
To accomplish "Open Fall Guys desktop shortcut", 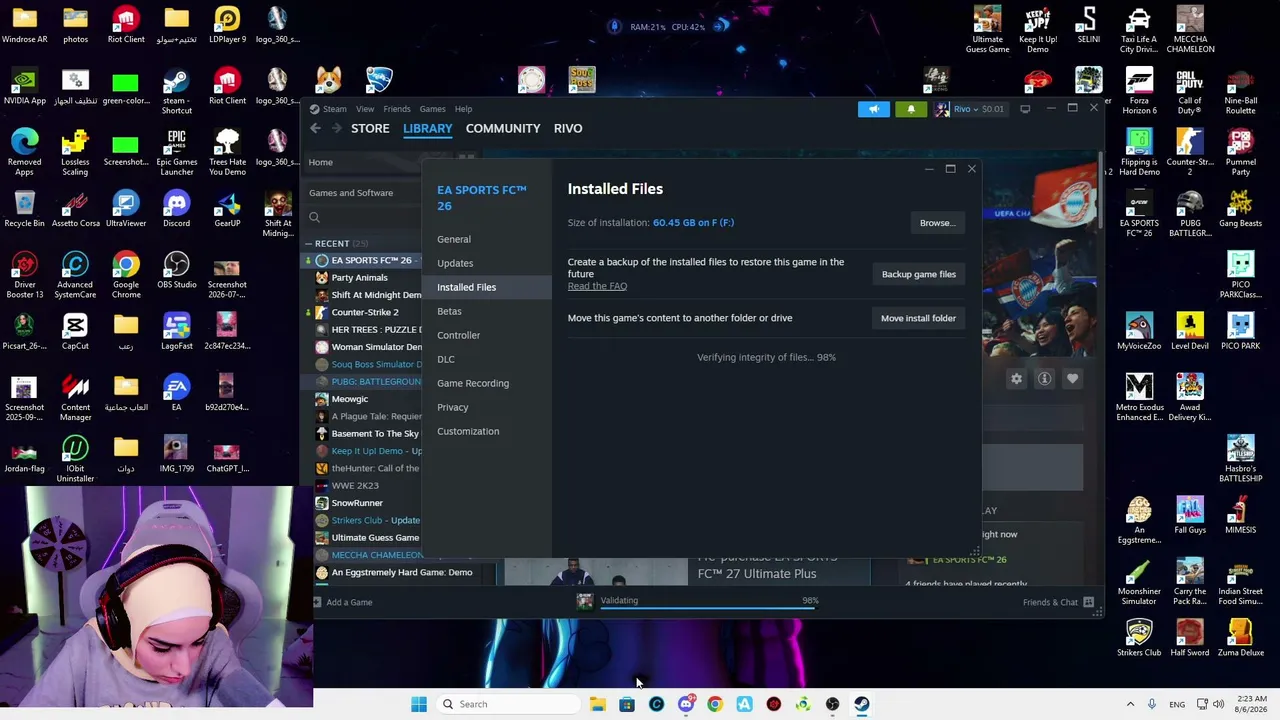I will pyautogui.click(x=1190, y=515).
